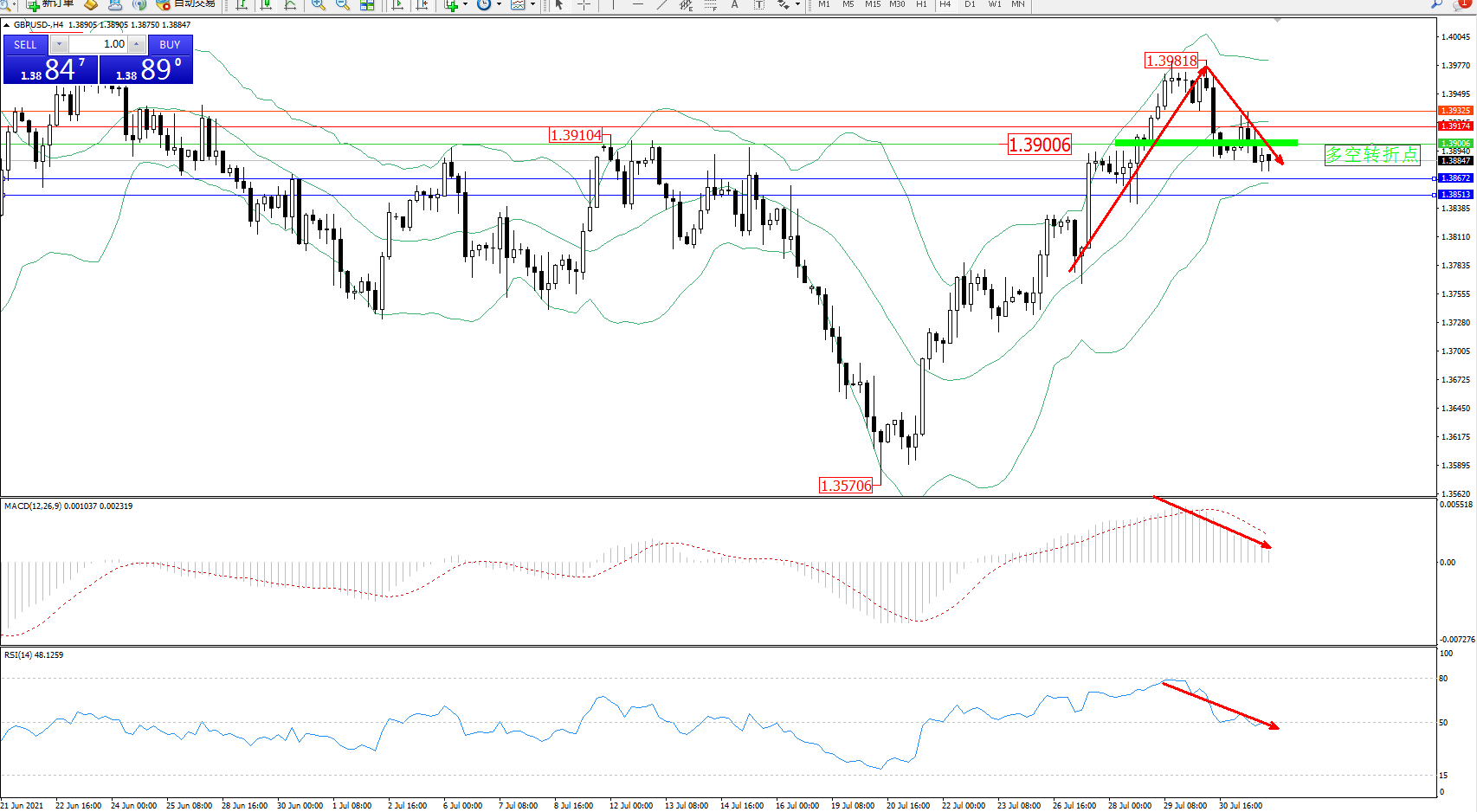1477x812 pixels.
Task: Enable chart shift icon
Action: [x=422, y=4]
